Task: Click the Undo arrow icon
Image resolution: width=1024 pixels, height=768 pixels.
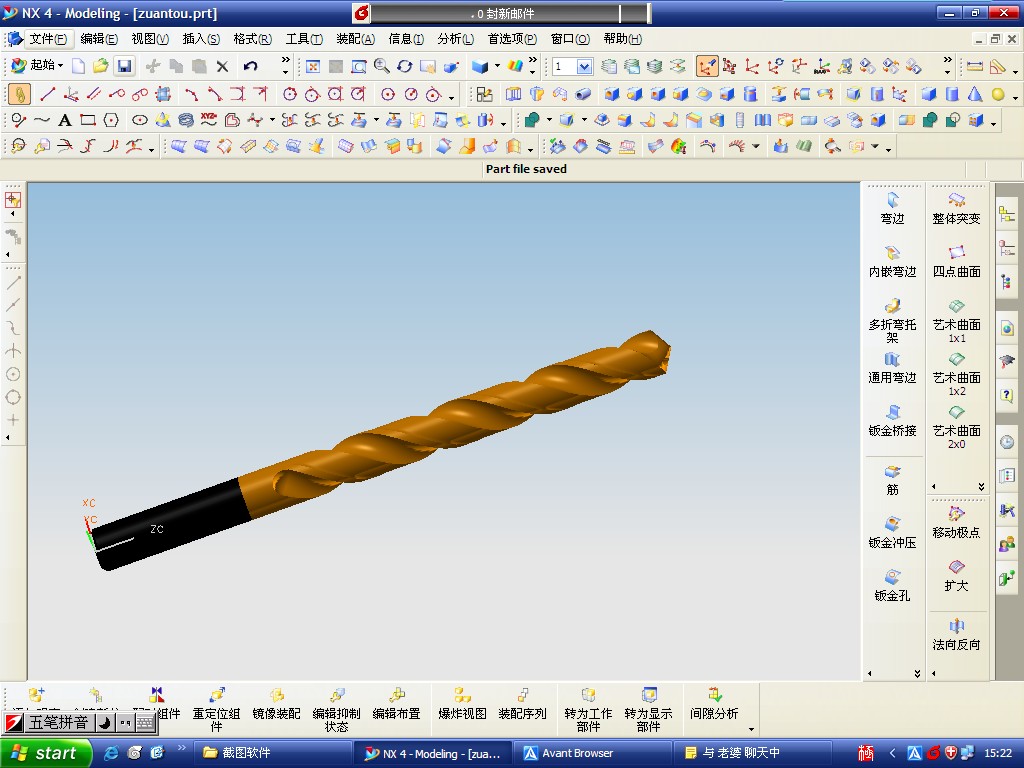Action: pos(250,66)
